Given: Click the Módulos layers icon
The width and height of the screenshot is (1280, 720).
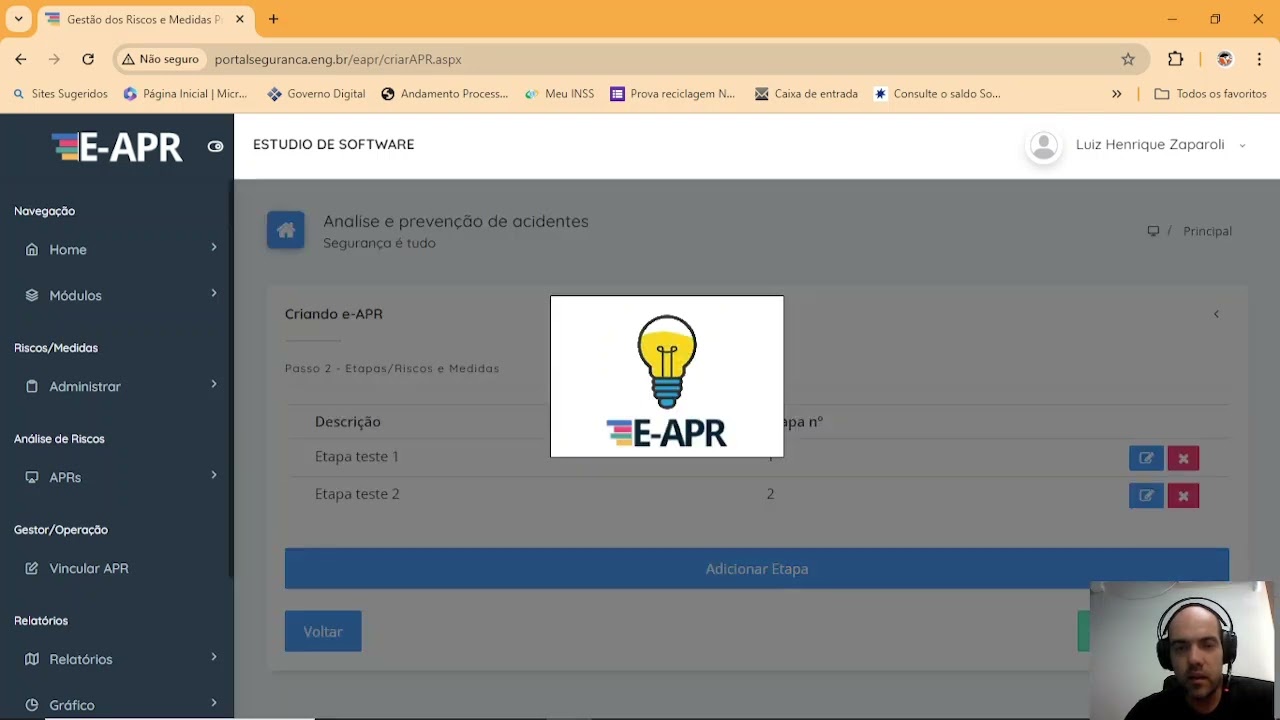Looking at the screenshot, I should coord(32,296).
